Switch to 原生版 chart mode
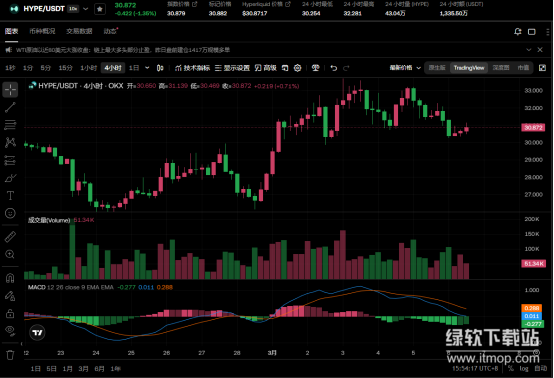Image resolution: width=554 pixels, height=378 pixels. 437,68
